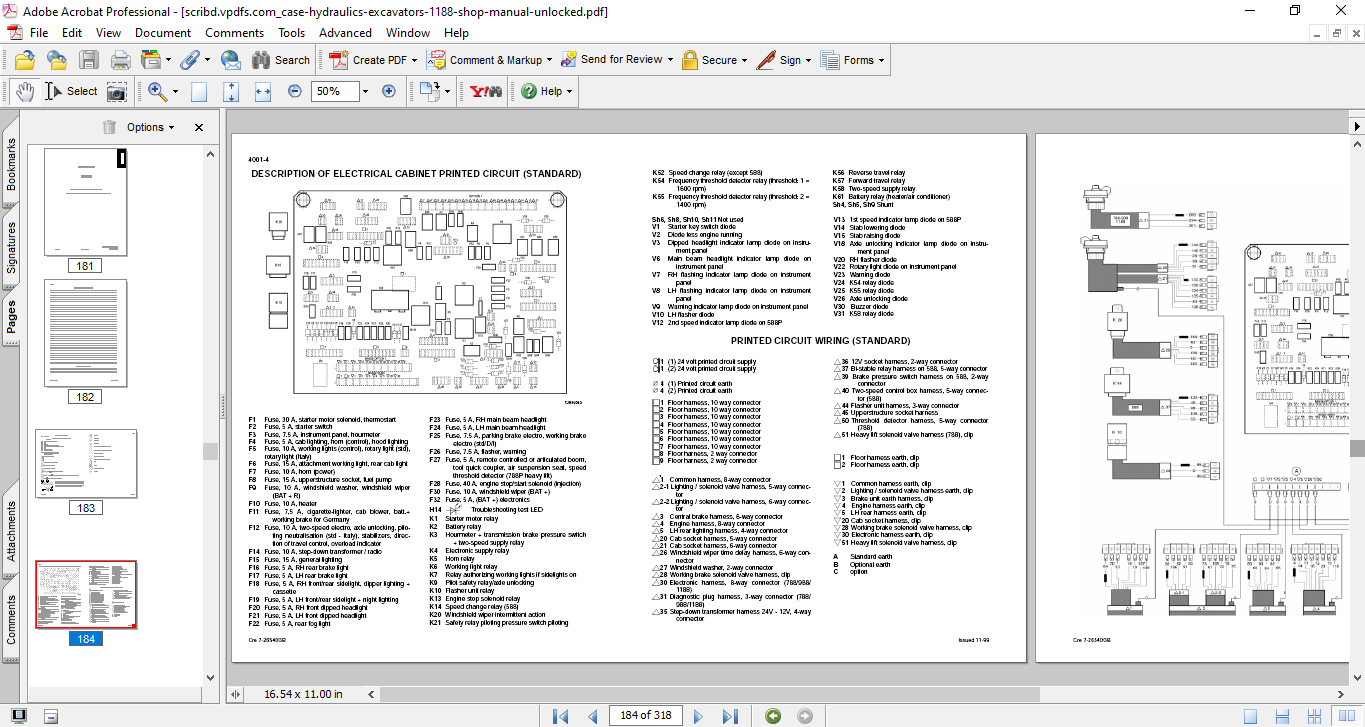Open the Options dropdown in Pages panel
The image size is (1365, 727).
[150, 127]
